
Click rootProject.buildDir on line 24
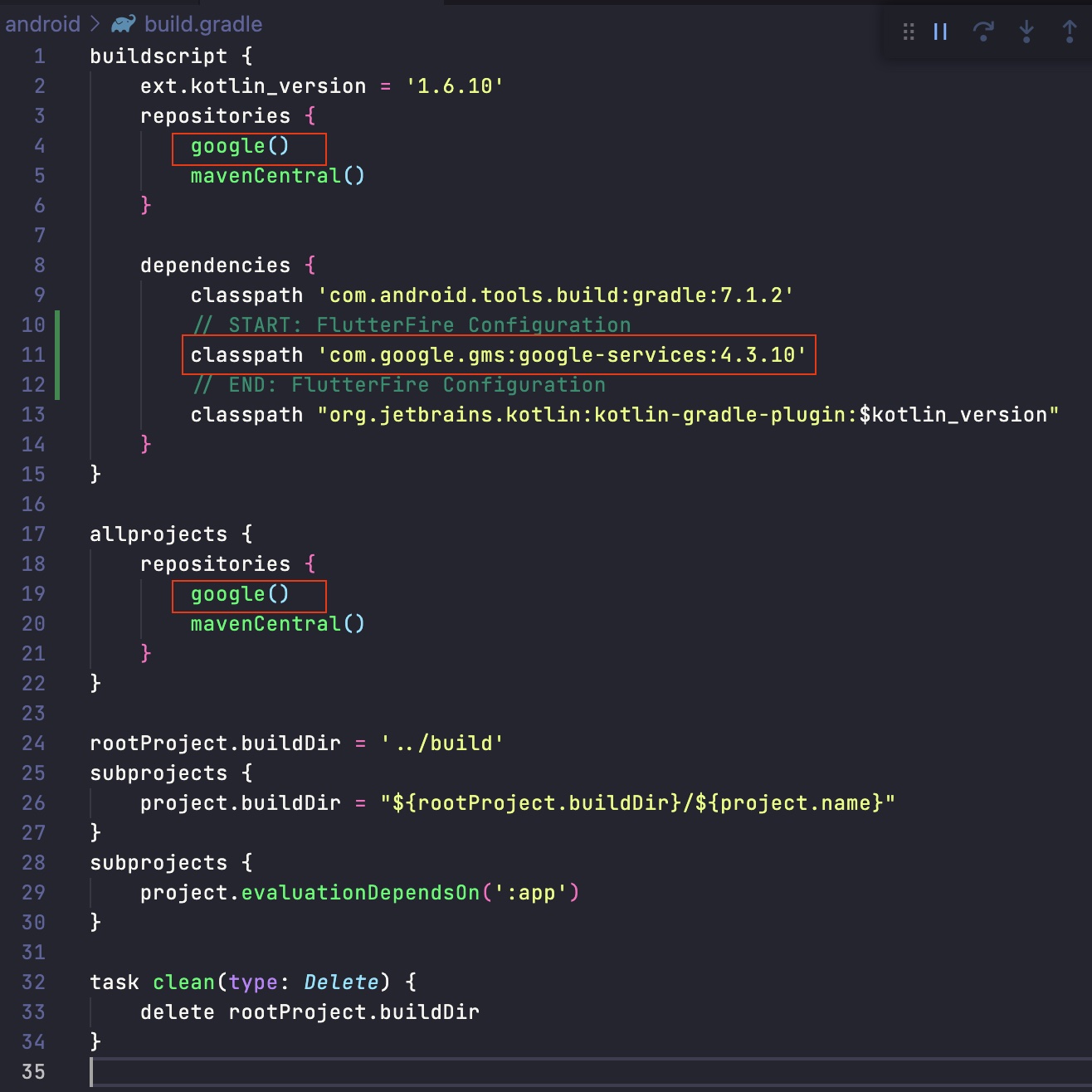point(216,743)
